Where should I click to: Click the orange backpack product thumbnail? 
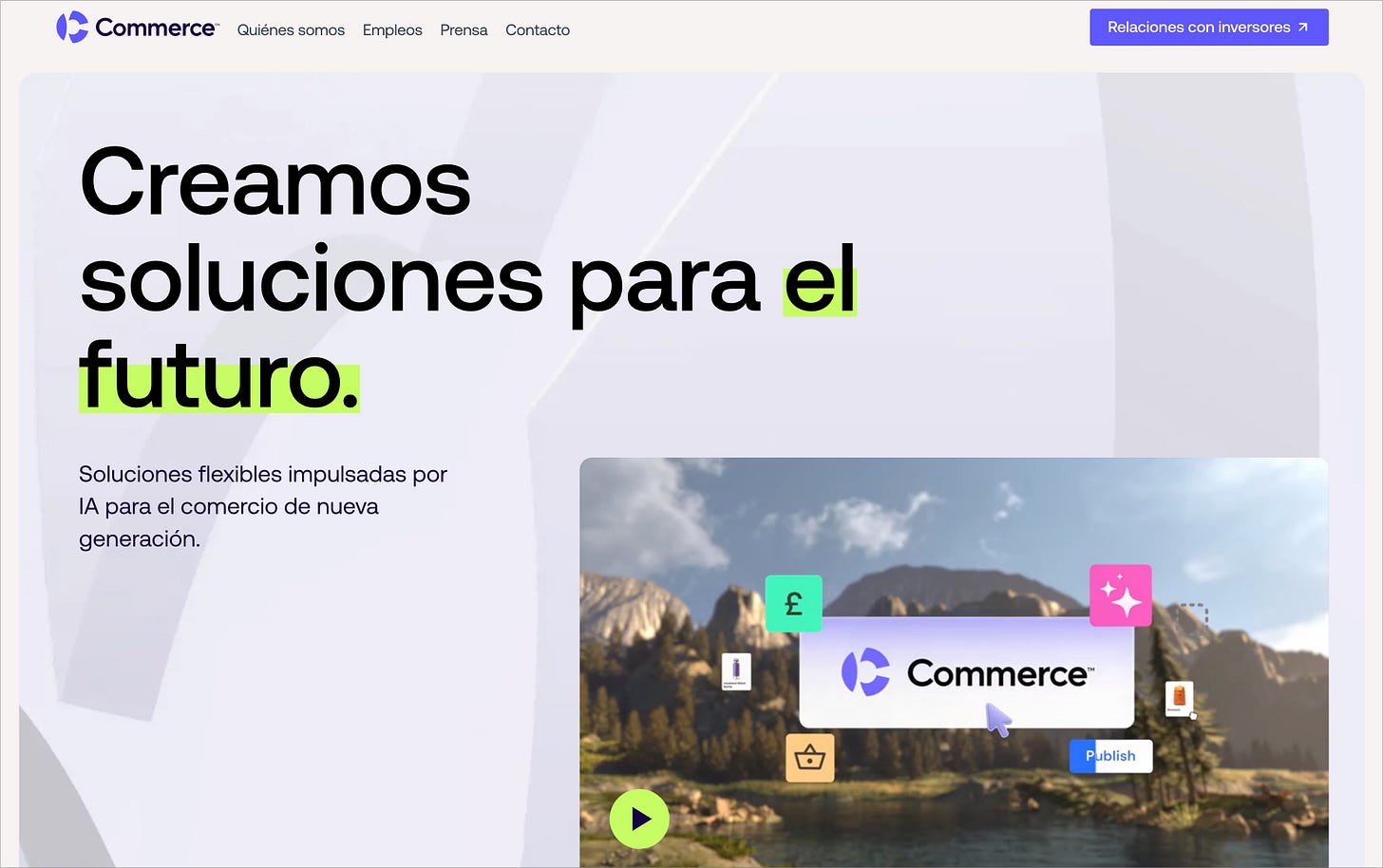(x=1179, y=698)
